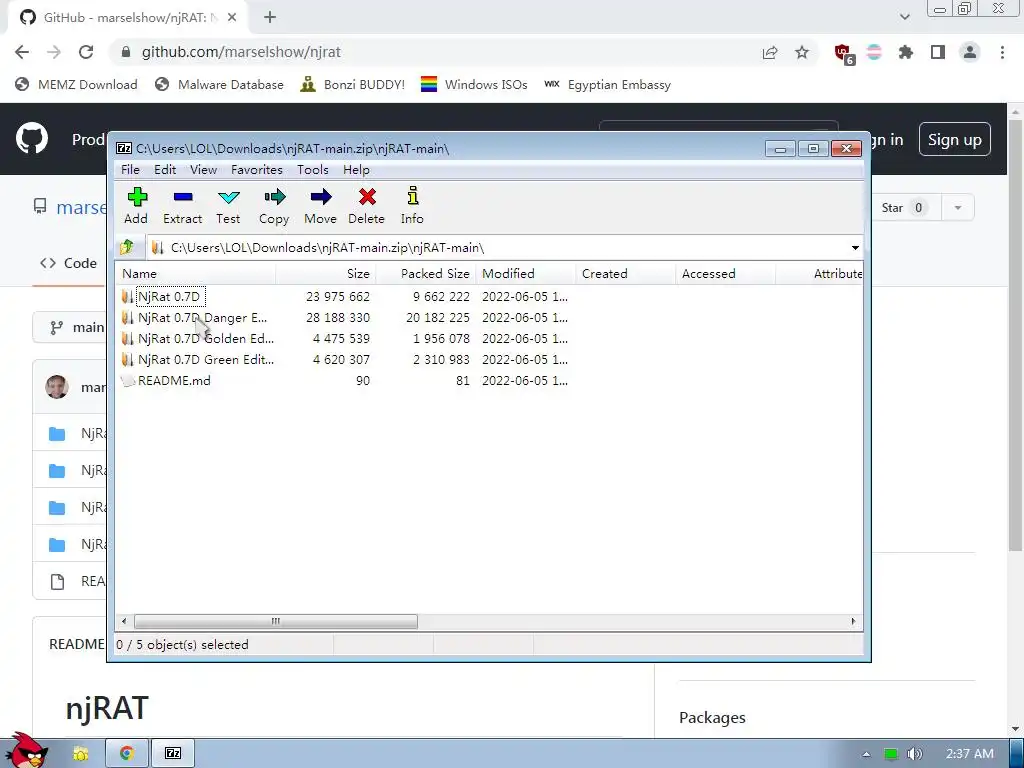Expand the 7-Zip address path dropdown
The height and width of the screenshot is (768, 1024).
point(855,248)
